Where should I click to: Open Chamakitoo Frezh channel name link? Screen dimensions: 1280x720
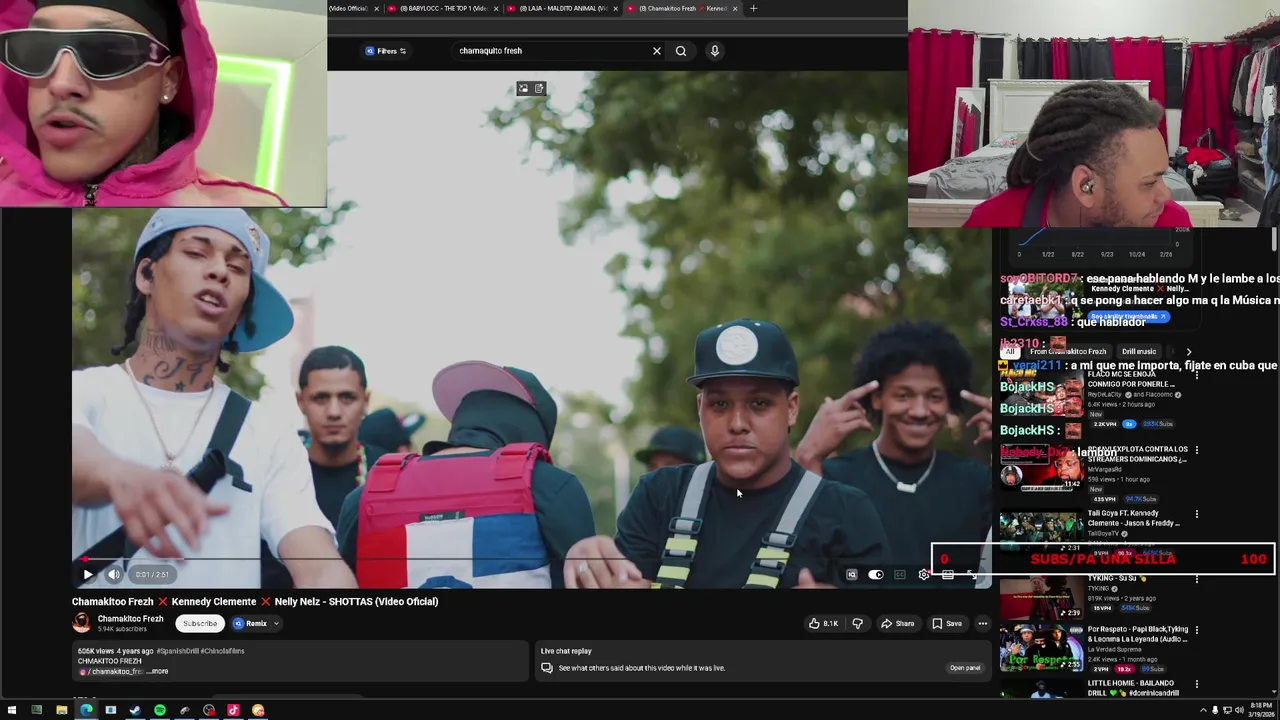tap(130, 619)
